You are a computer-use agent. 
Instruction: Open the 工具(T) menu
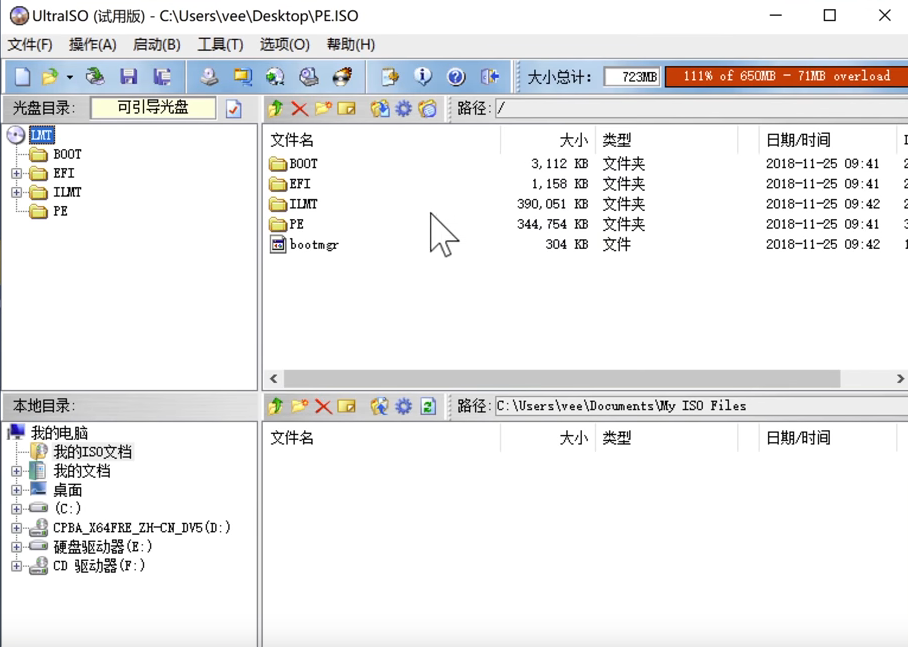(x=220, y=45)
